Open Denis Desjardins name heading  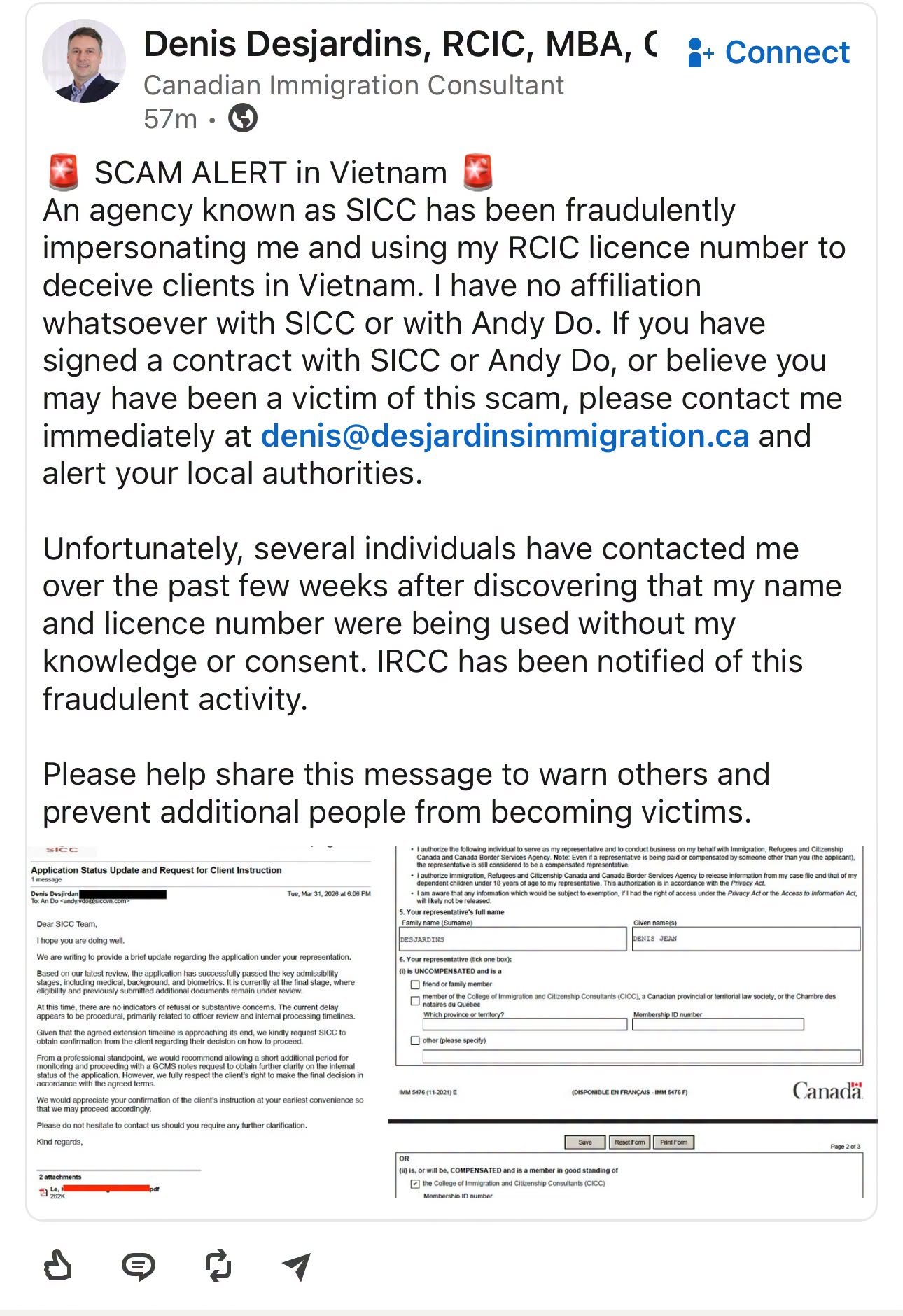[400, 44]
